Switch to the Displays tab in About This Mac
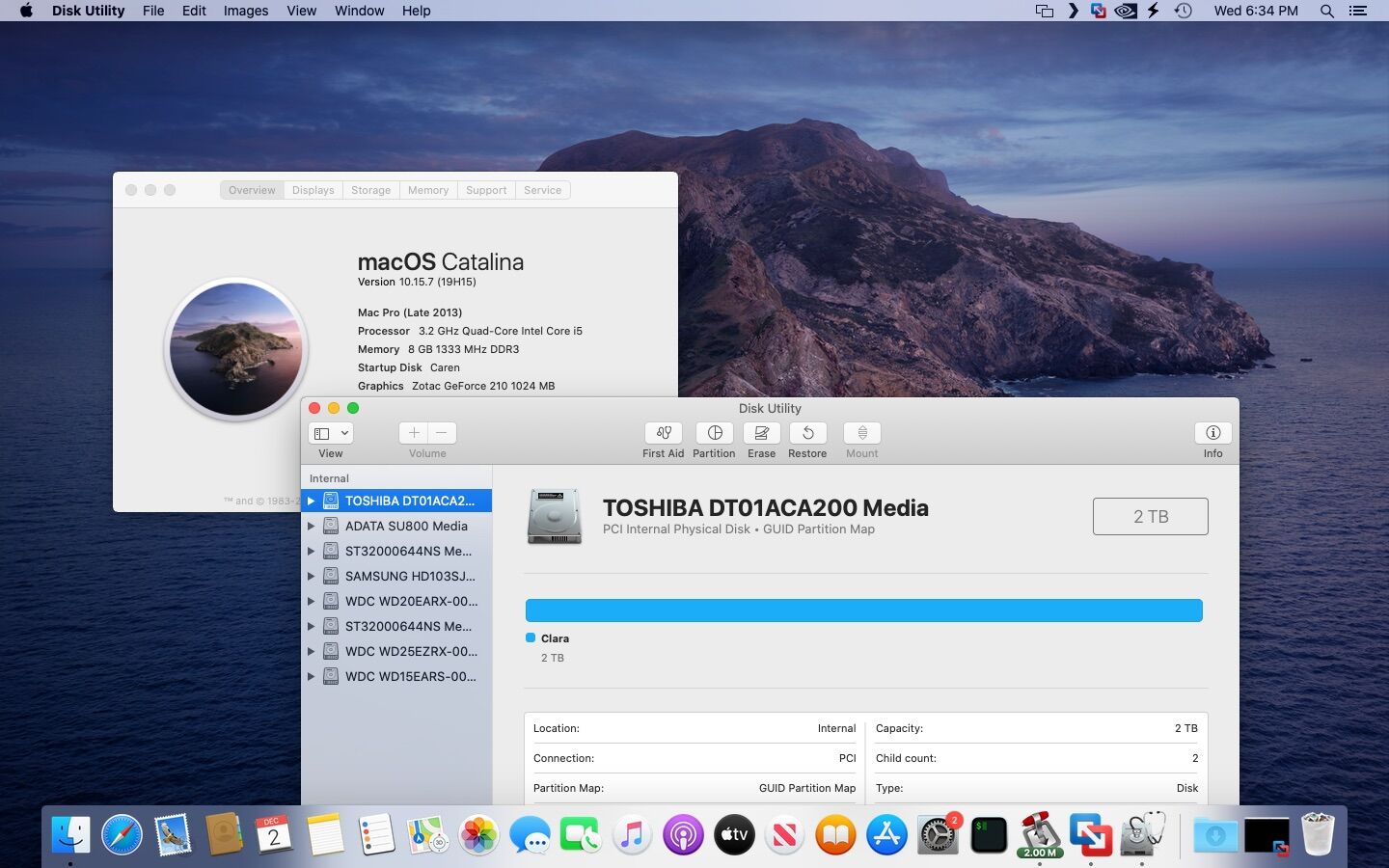The height and width of the screenshot is (868, 1389). [x=313, y=190]
